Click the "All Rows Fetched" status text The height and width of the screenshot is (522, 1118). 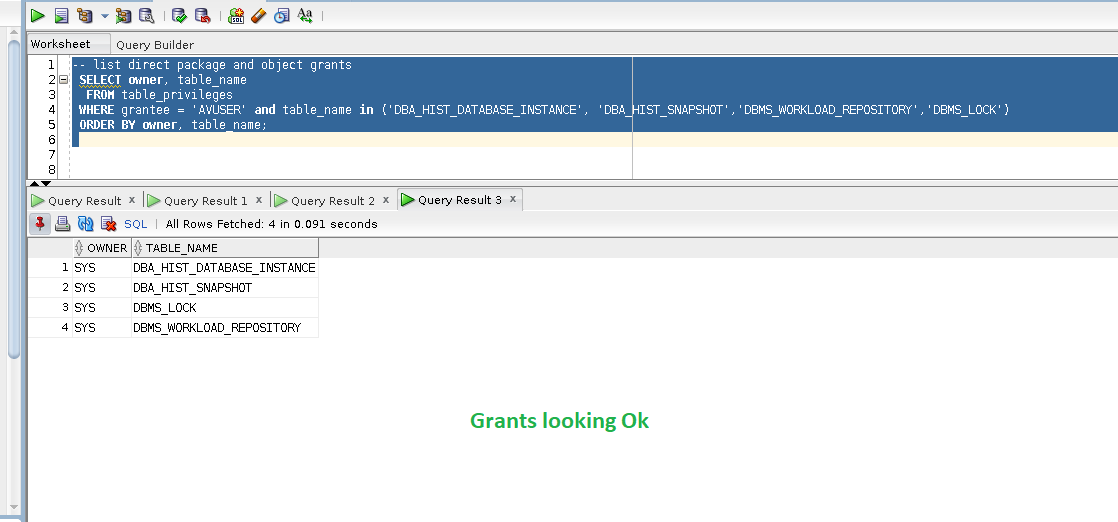click(x=272, y=224)
